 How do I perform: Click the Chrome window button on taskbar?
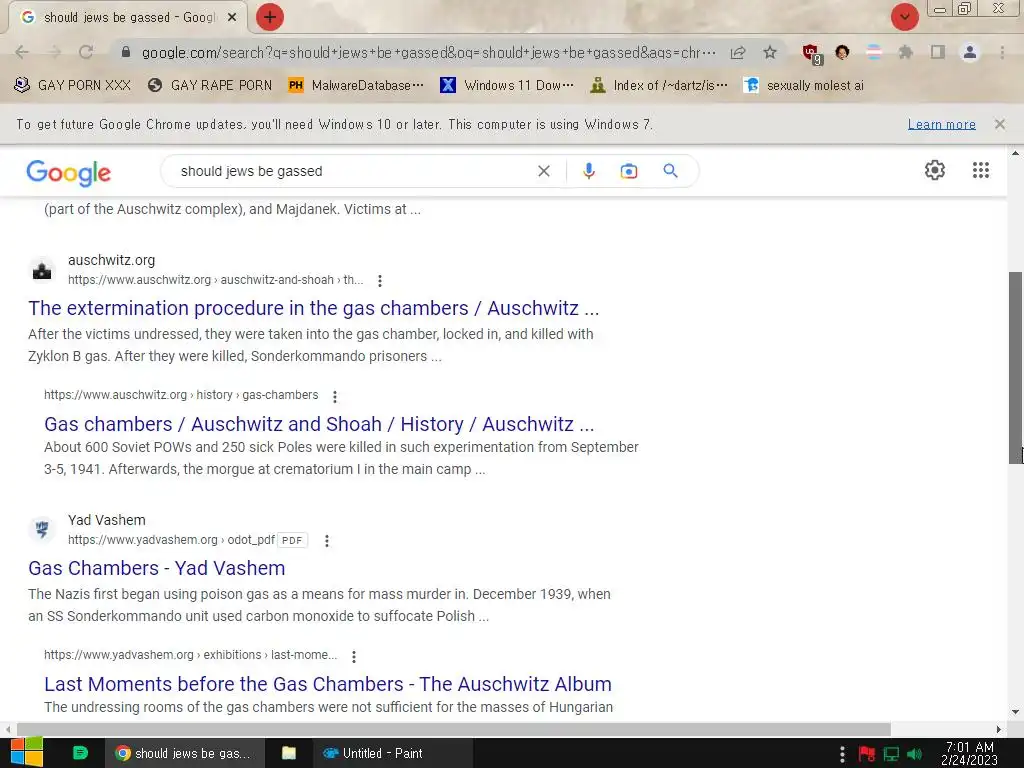tap(184, 753)
